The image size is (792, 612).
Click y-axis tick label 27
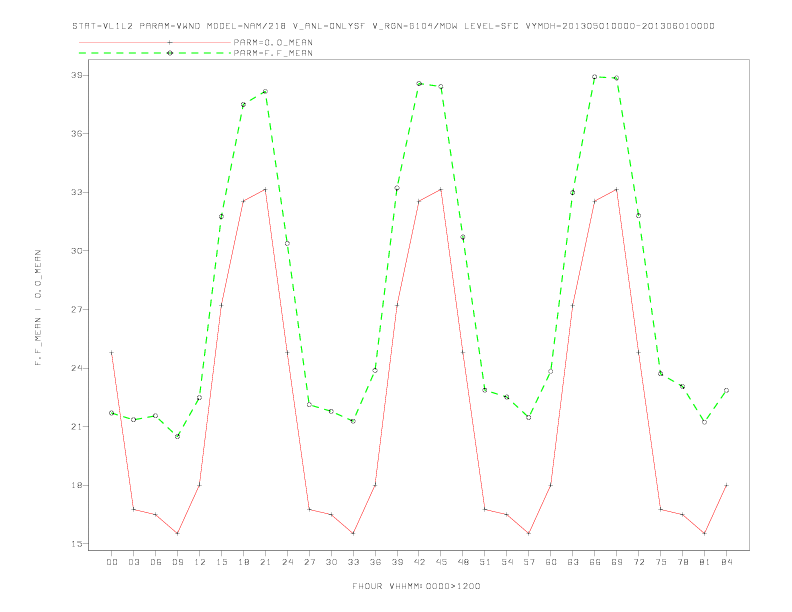point(77,310)
